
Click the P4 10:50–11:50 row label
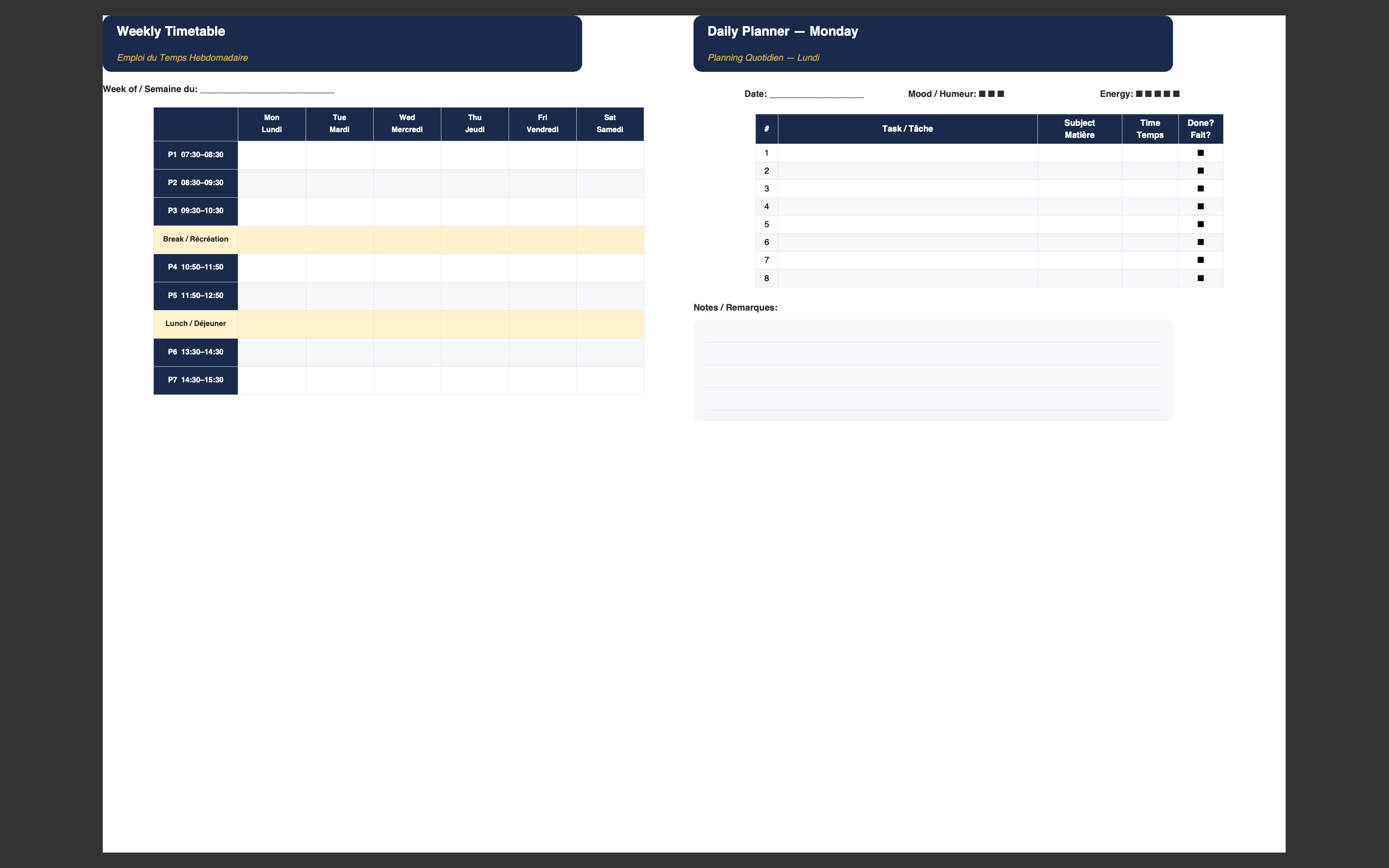tap(196, 268)
